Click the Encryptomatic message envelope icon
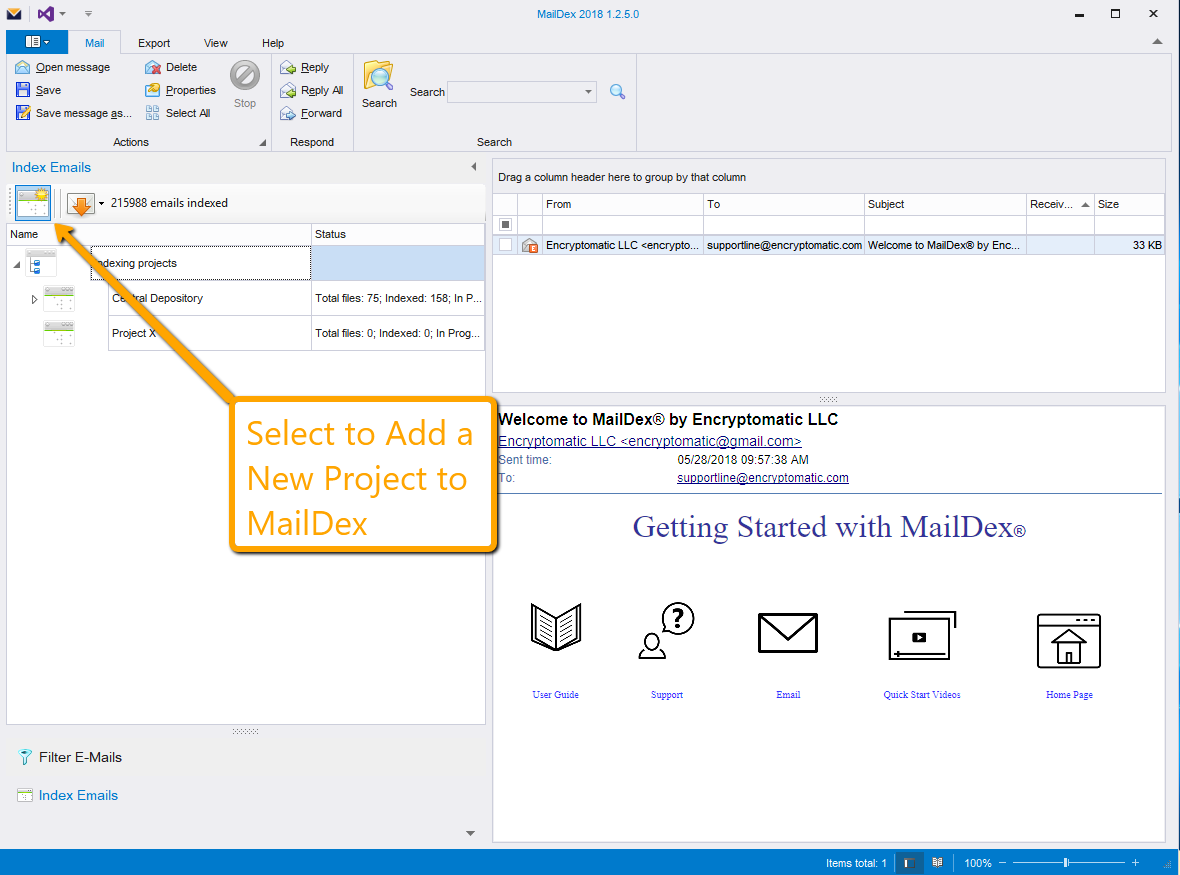Screen dimensions: 1180x875 coord(530,245)
